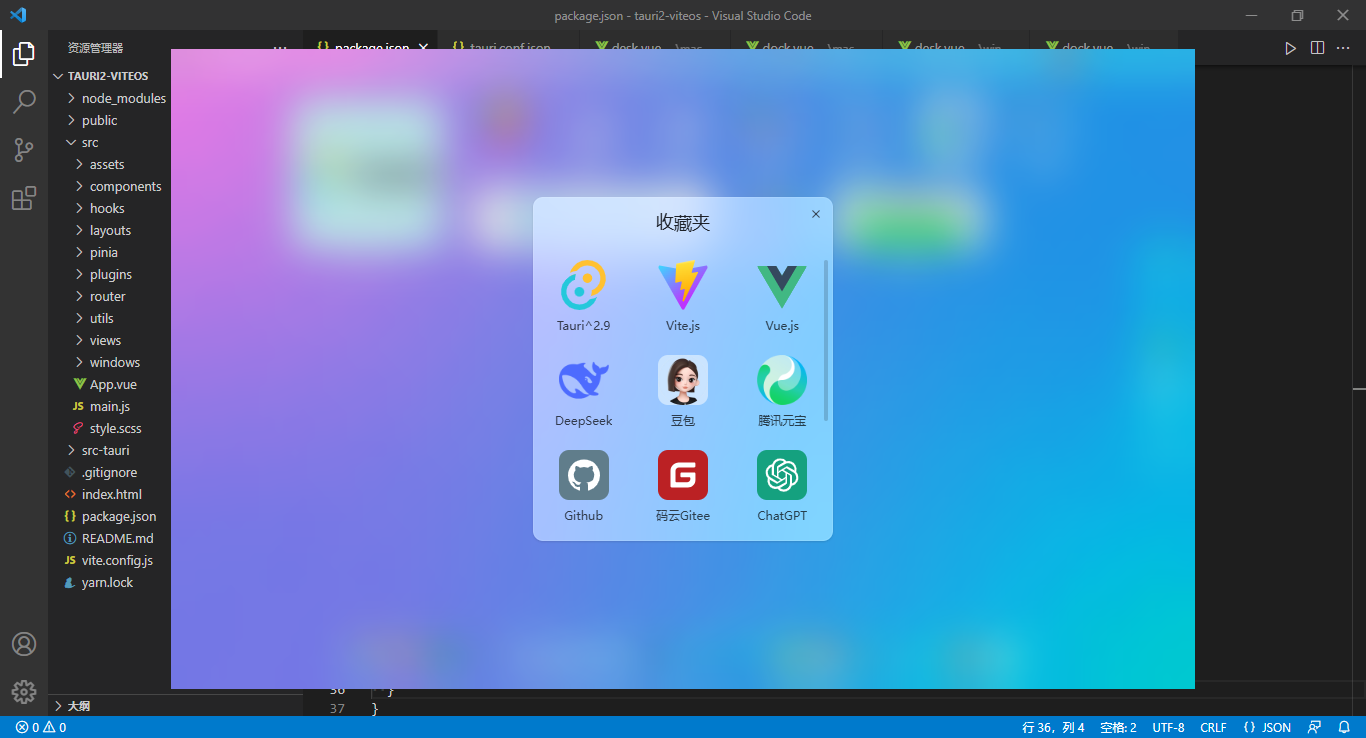Screen dimensions: 1366x738
Task: Launch the 豆包 favorite
Action: coord(683,391)
